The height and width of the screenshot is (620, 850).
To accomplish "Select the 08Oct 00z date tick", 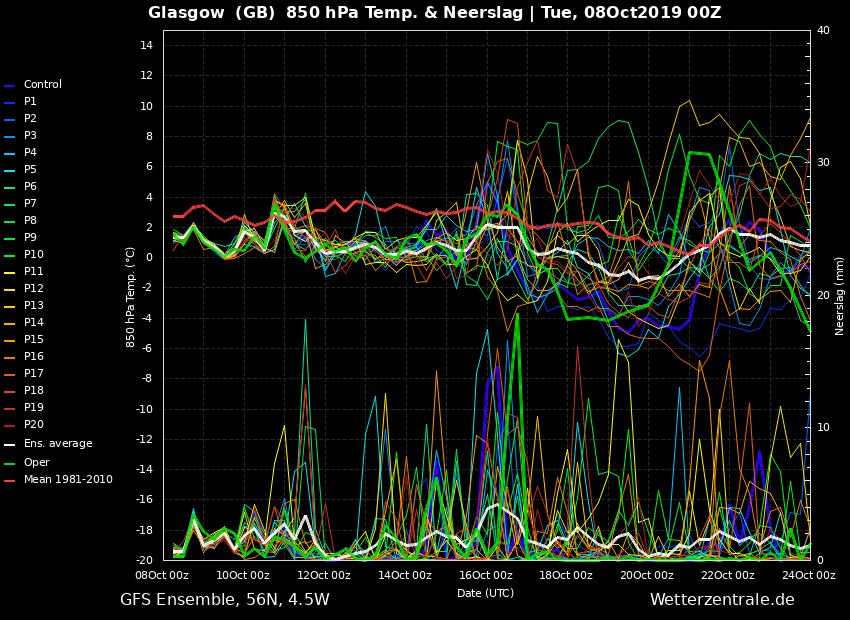I will [162, 575].
